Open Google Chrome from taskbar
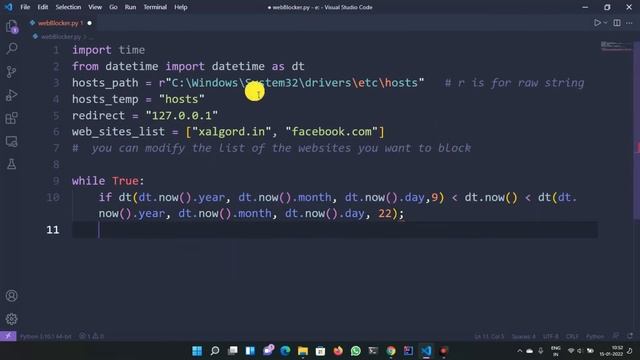The height and width of the screenshot is (360, 640). tap(391, 351)
